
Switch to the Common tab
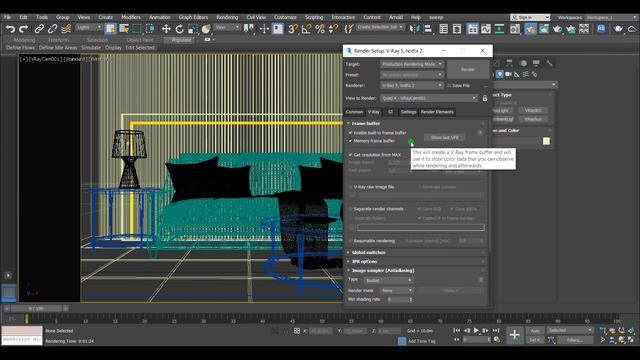(x=354, y=112)
